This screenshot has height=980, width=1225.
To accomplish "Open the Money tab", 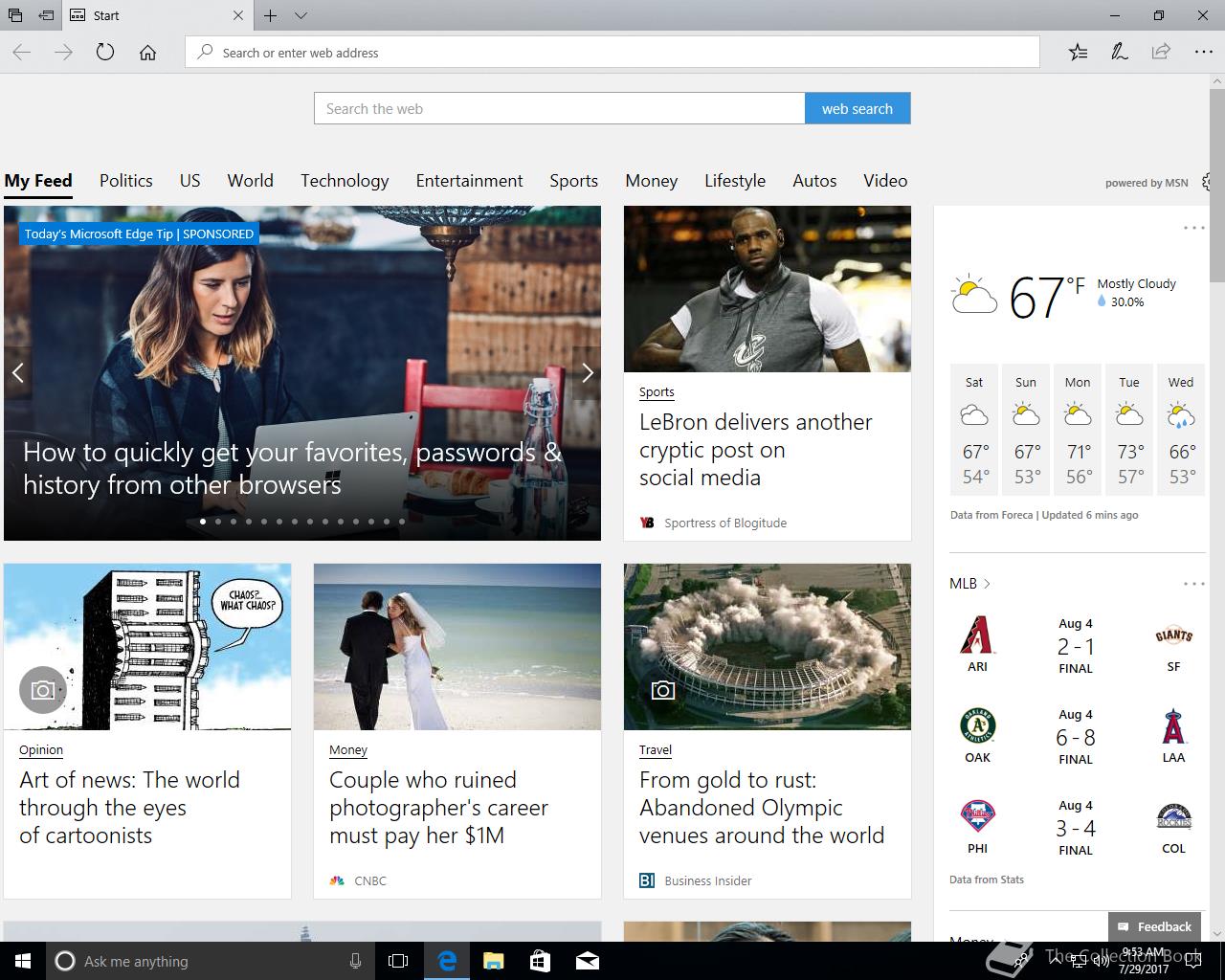I will (651, 181).
